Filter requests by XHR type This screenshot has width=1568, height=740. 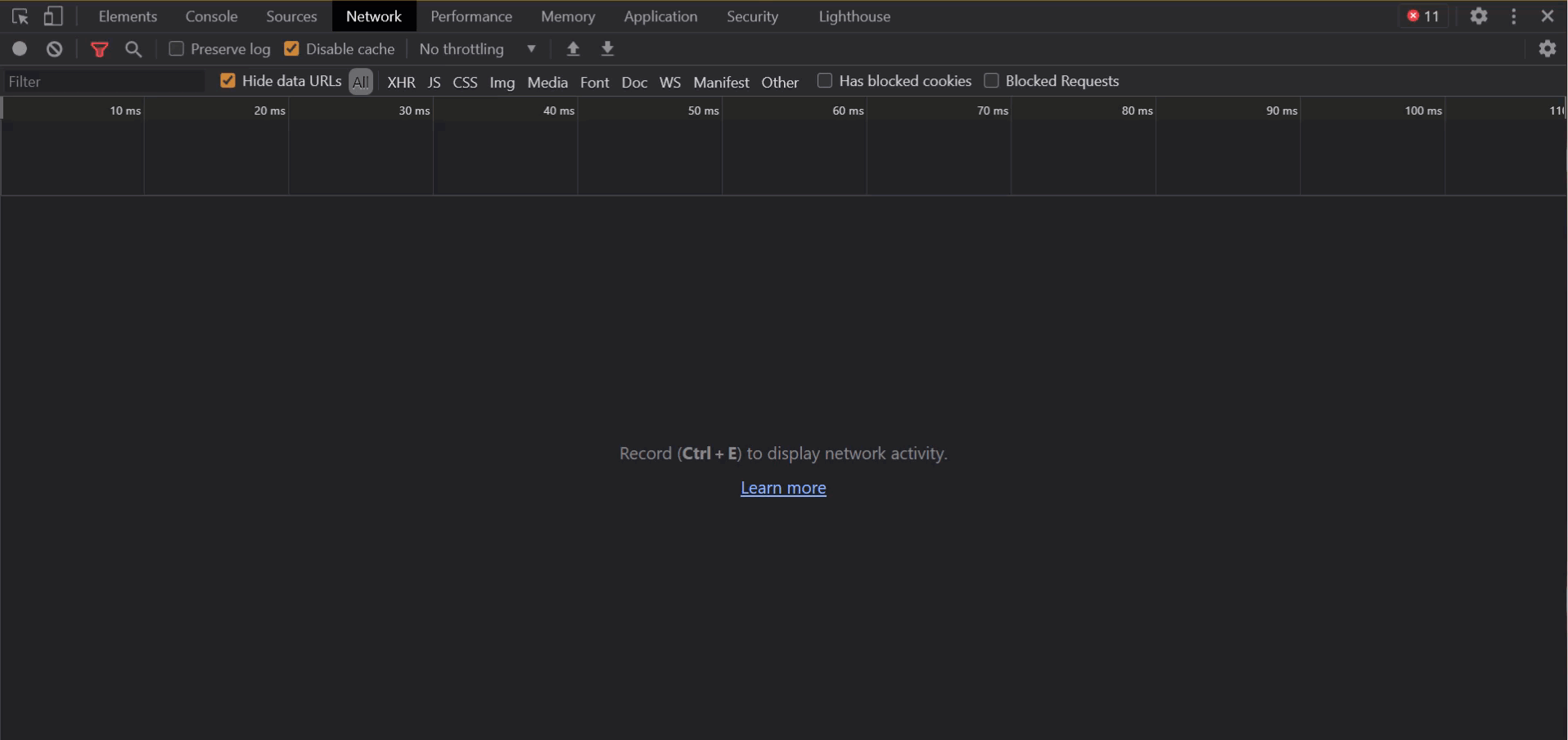pos(401,83)
